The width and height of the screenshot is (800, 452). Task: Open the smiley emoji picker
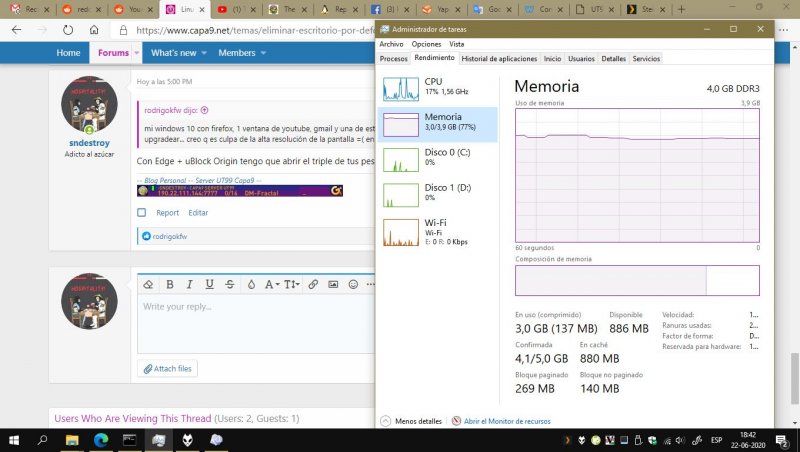[x=353, y=285]
